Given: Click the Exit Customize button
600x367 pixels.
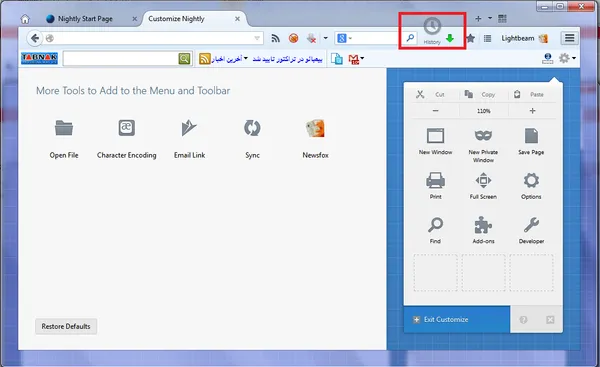Looking at the screenshot, I should pyautogui.click(x=457, y=320).
